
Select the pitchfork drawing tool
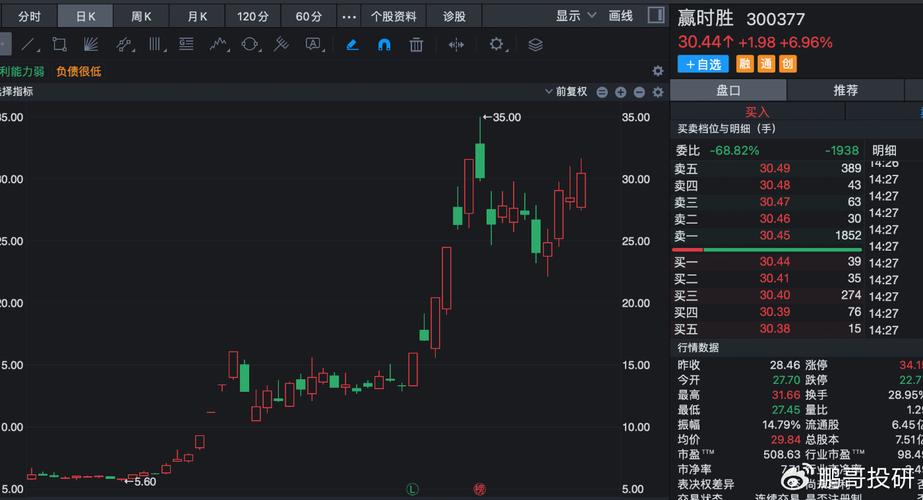[281, 45]
